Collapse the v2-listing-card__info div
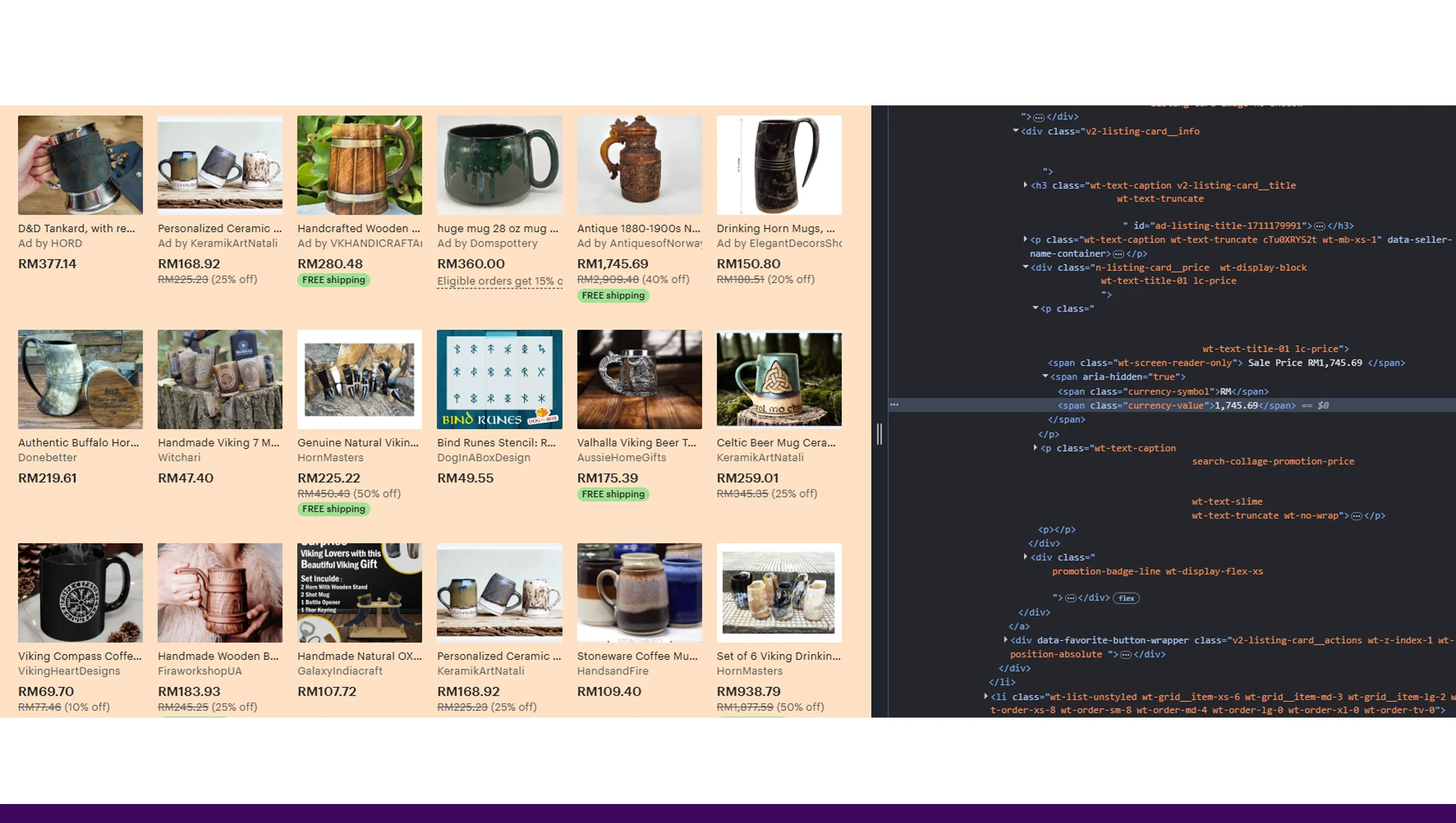 [1017, 131]
